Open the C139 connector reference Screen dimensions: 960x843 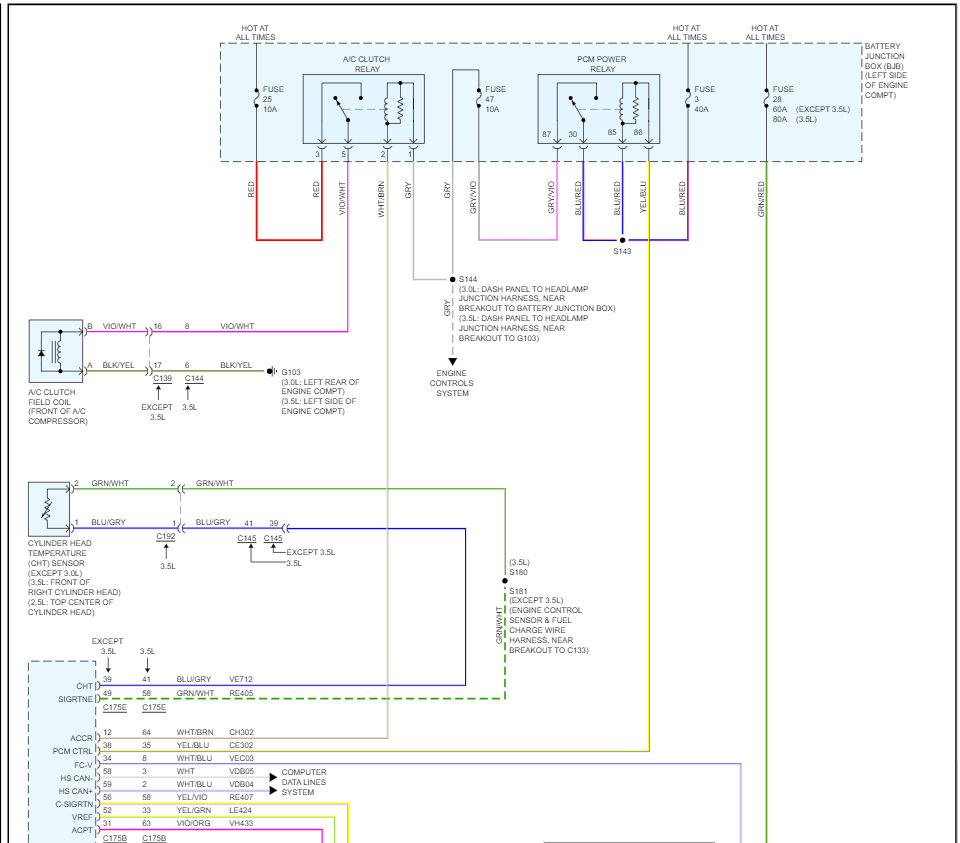click(162, 379)
